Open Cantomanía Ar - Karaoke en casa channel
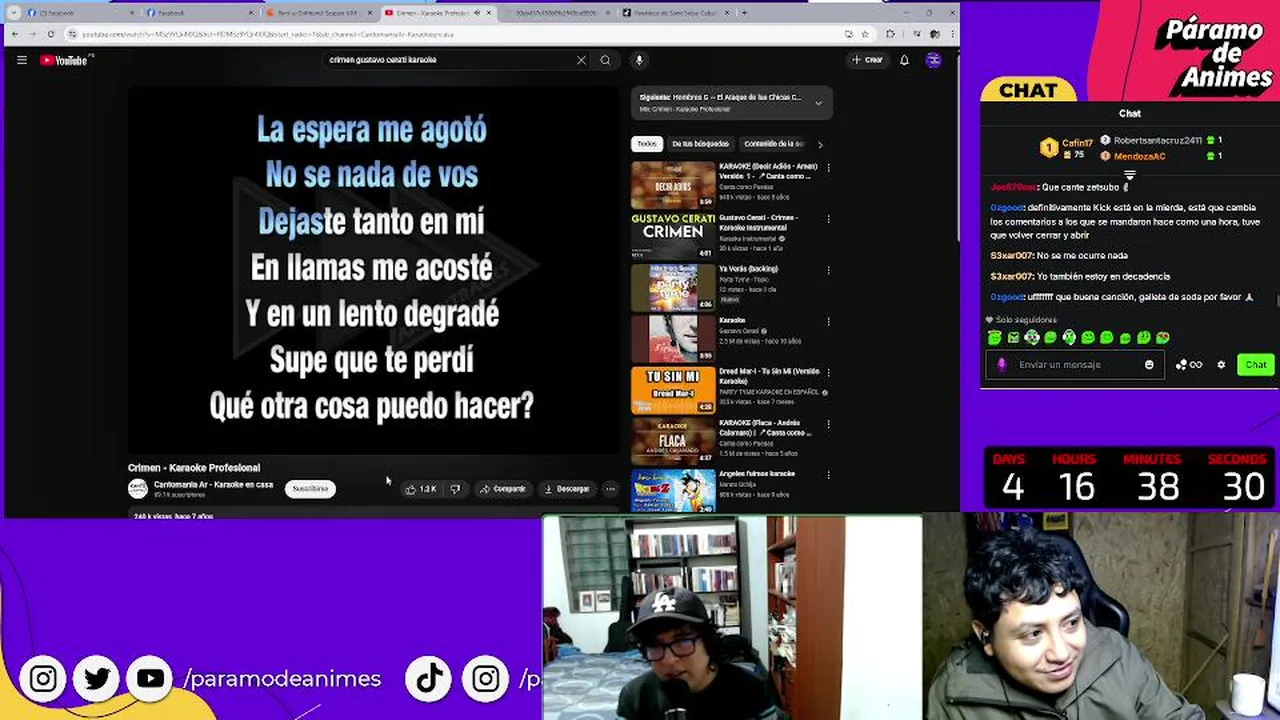This screenshot has width=1280, height=720. click(x=213, y=484)
